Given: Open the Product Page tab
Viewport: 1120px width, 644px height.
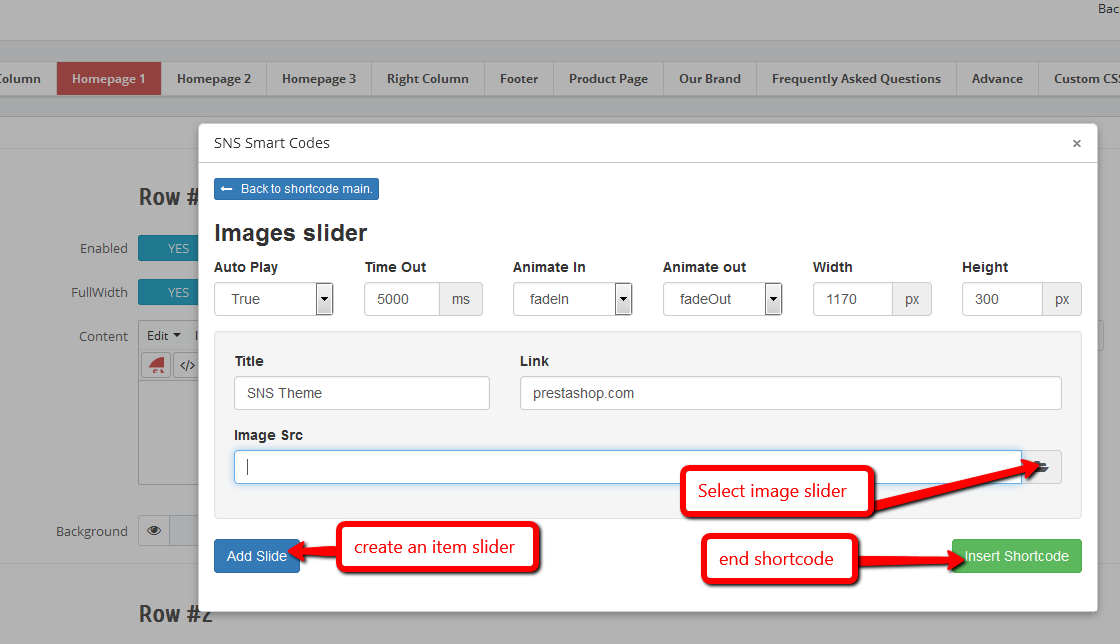Looking at the screenshot, I should tap(608, 79).
